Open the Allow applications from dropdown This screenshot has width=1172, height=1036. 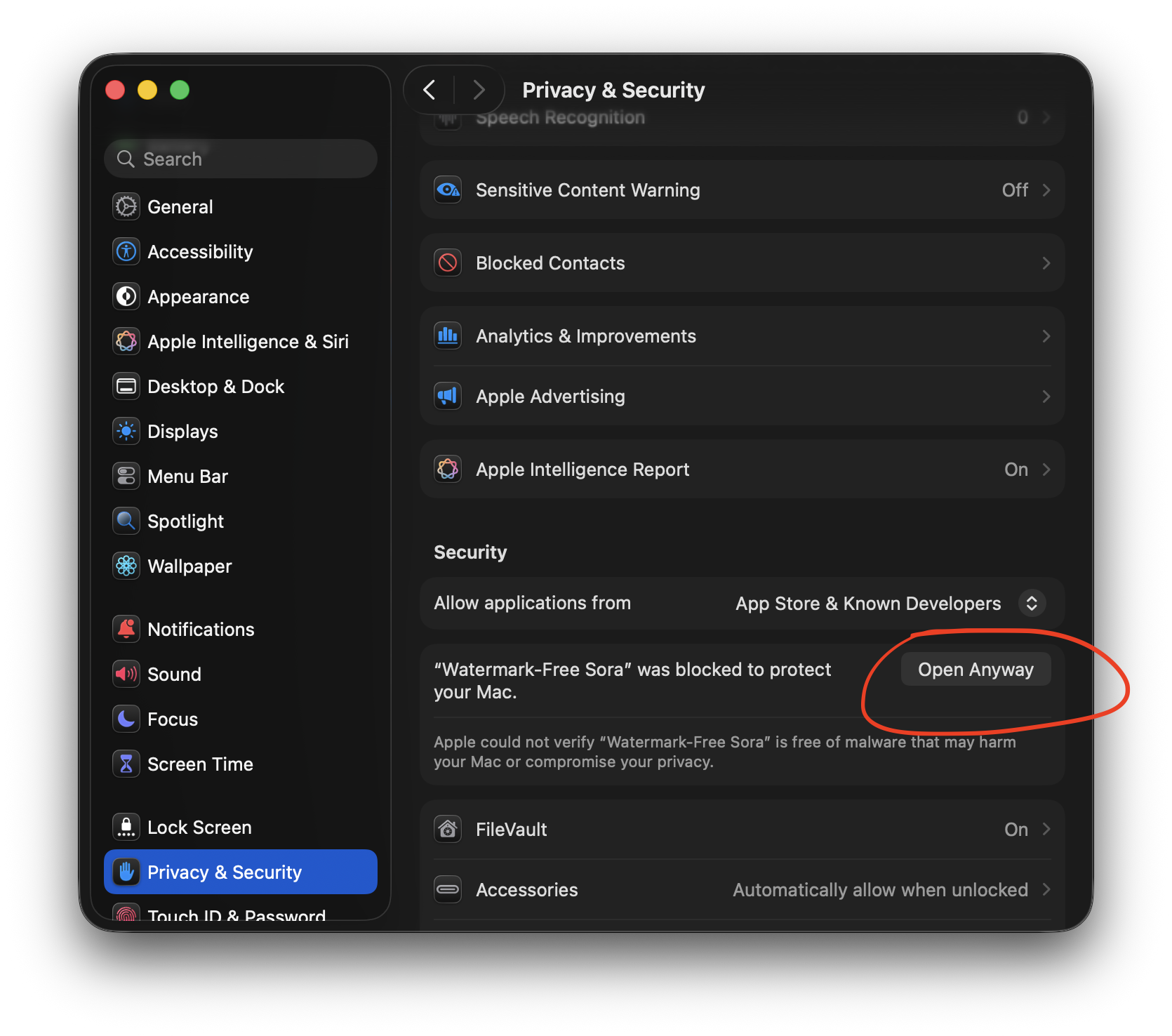pyautogui.click(x=890, y=603)
